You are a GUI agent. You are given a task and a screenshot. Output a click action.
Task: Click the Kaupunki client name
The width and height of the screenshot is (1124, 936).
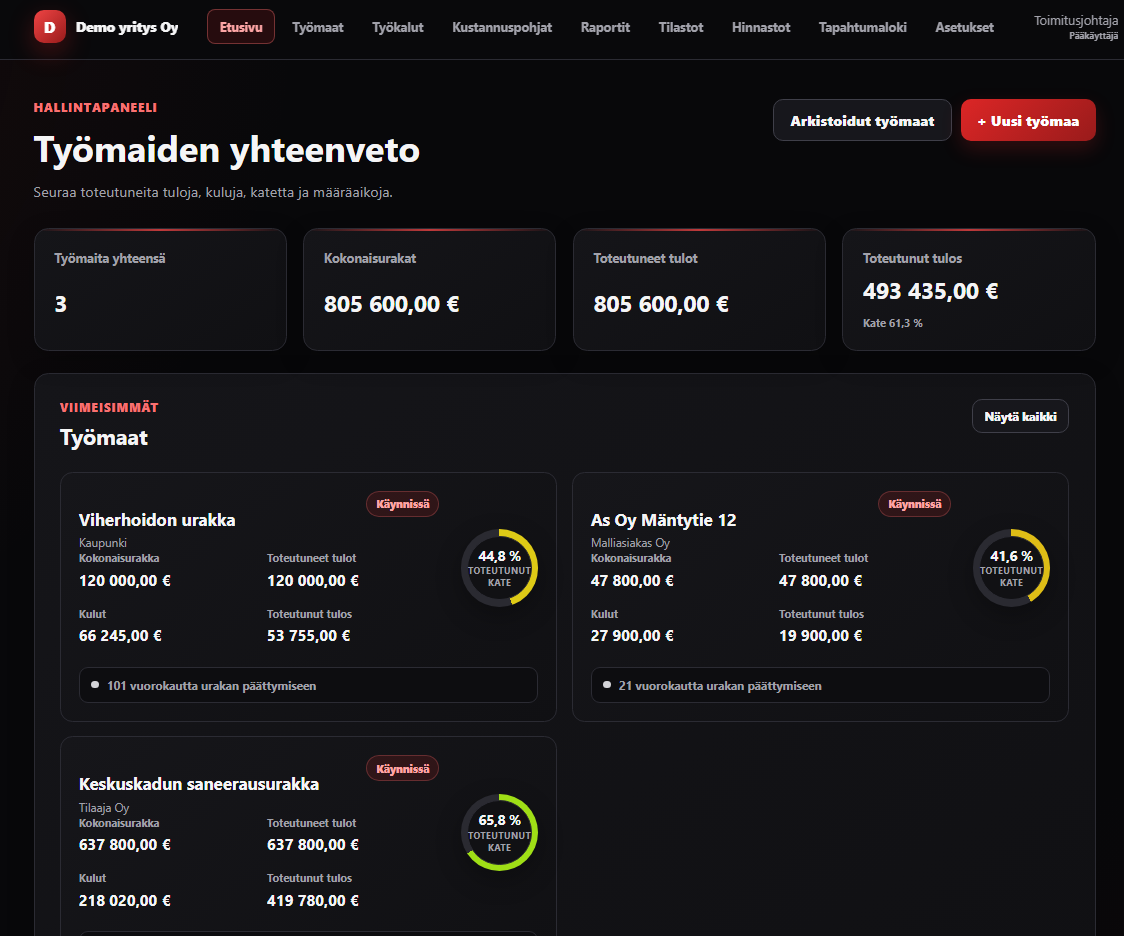pyautogui.click(x=103, y=543)
